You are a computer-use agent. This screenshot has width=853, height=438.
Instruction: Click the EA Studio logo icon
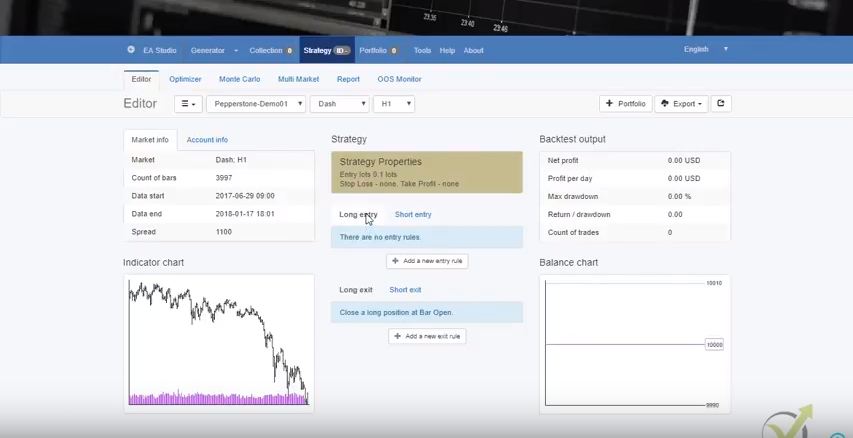coord(131,50)
